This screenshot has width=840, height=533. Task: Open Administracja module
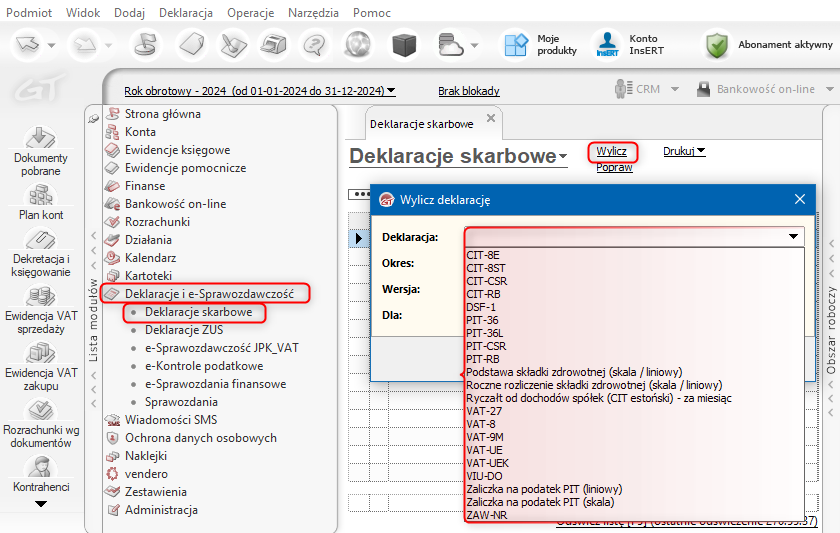(x=161, y=510)
